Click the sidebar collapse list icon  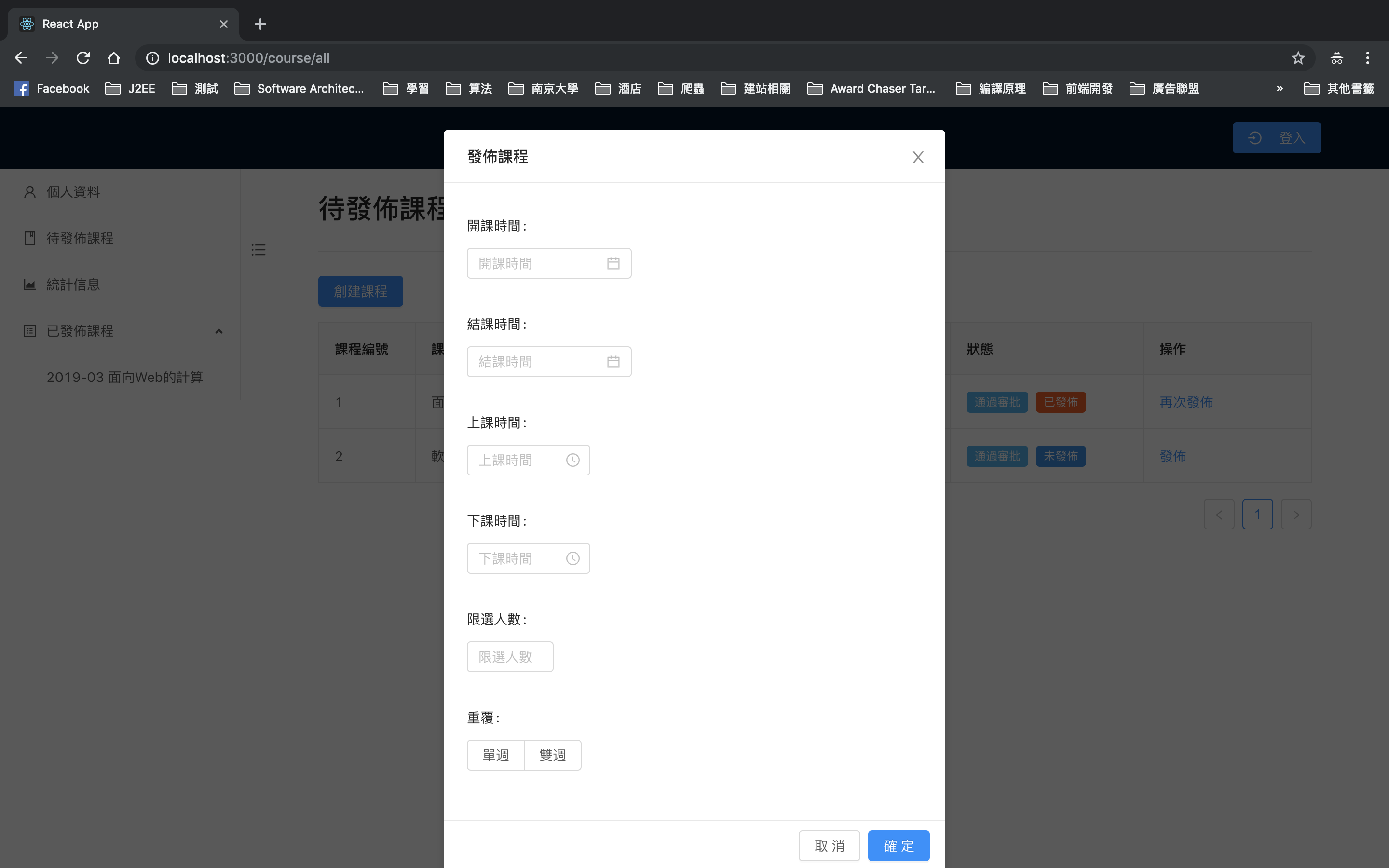(259, 250)
